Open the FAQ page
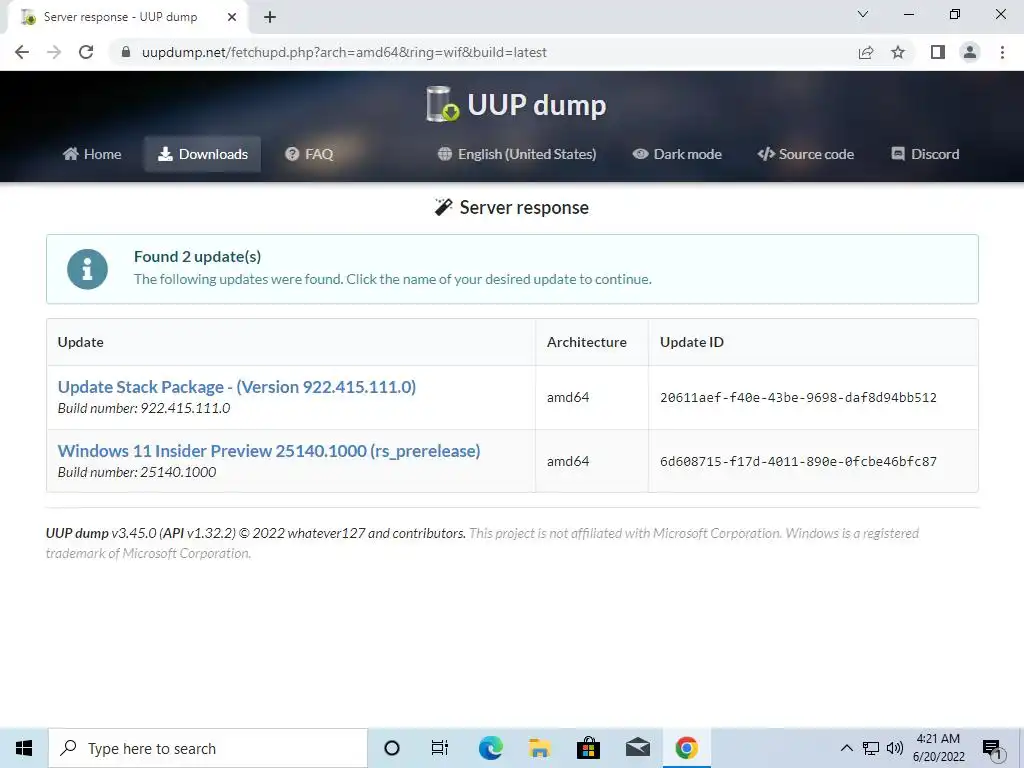1024x768 pixels. (309, 154)
